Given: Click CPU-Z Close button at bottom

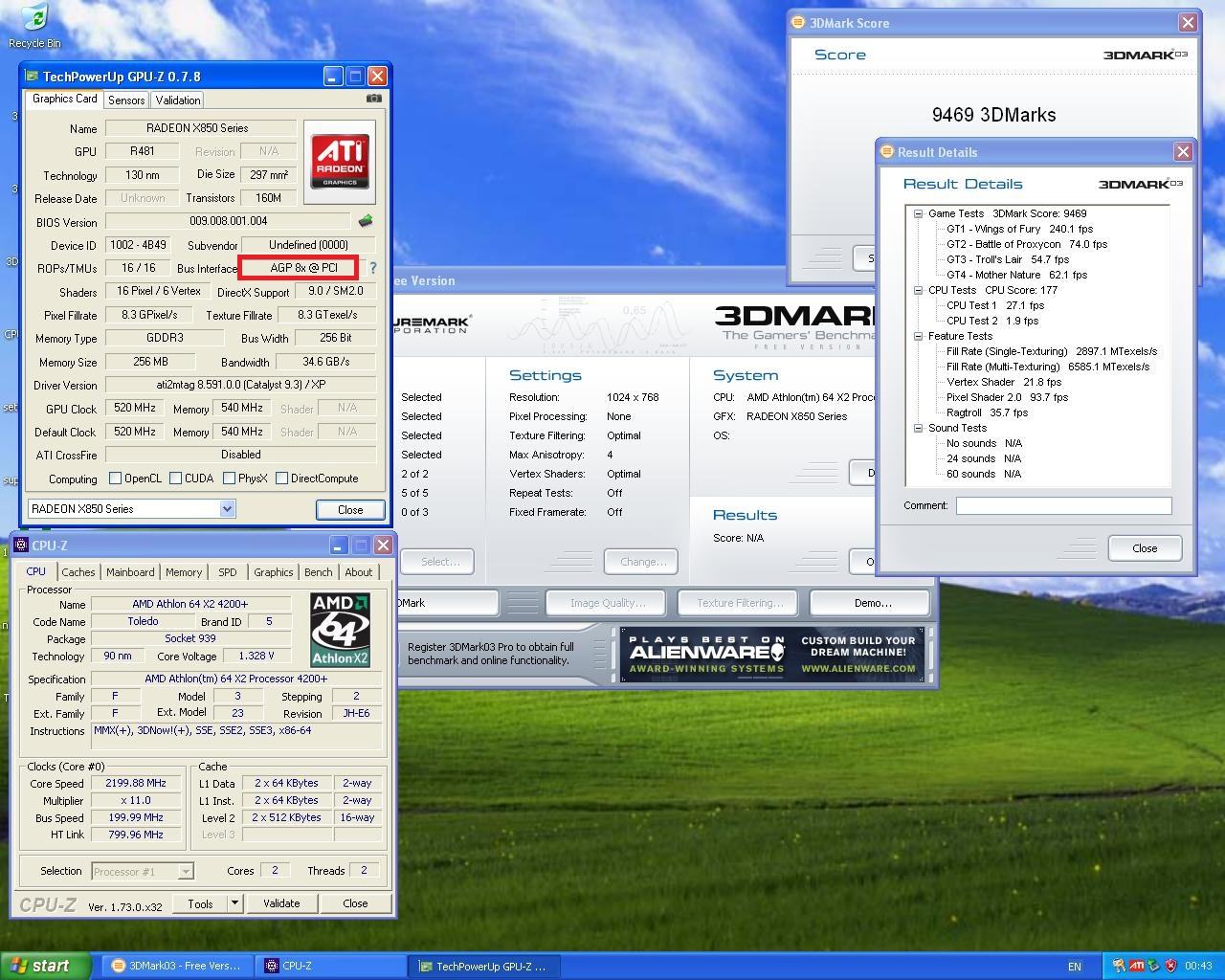Looking at the screenshot, I should coord(355,903).
